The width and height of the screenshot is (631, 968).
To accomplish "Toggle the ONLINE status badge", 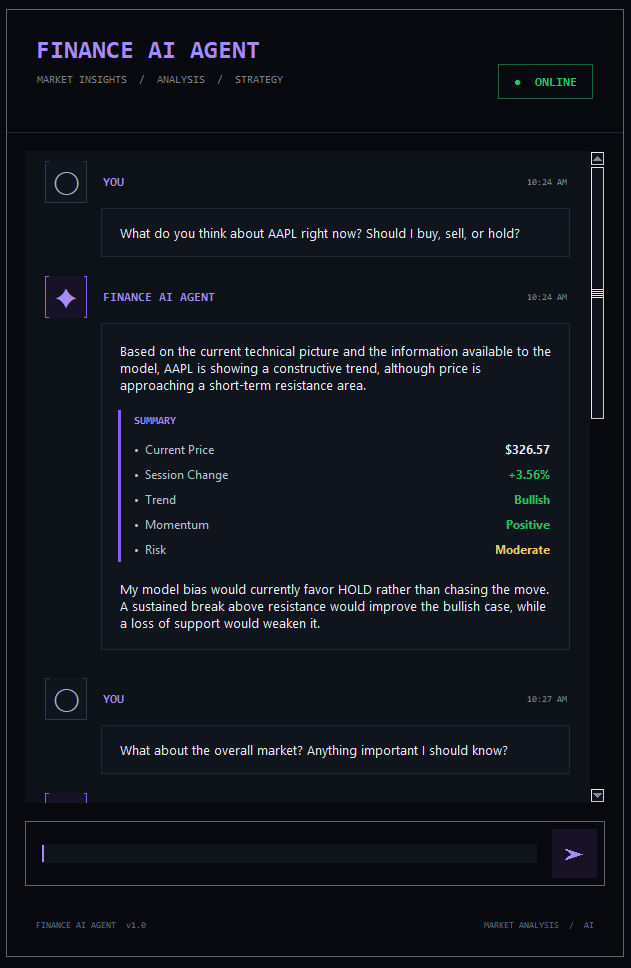I will point(545,81).
